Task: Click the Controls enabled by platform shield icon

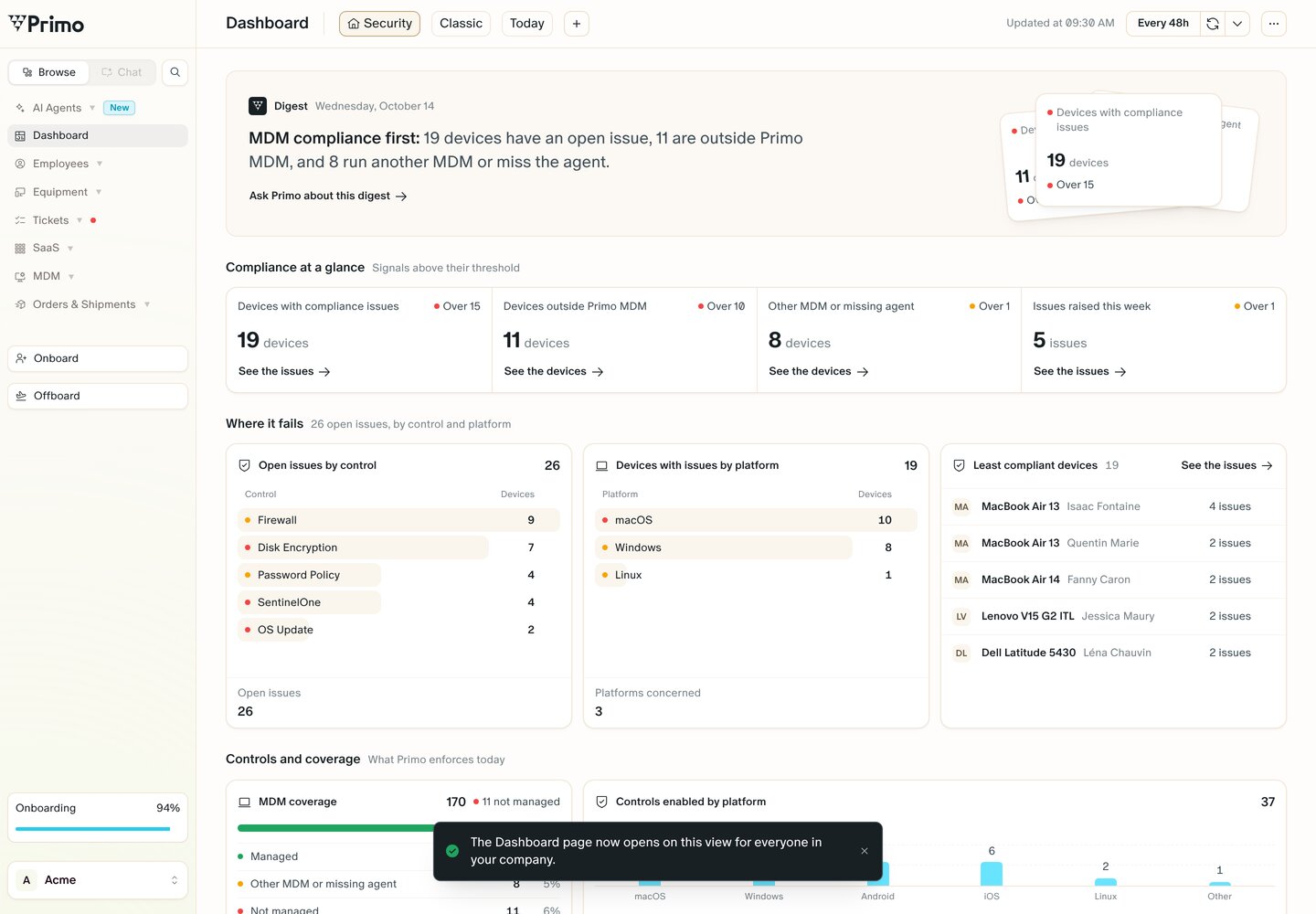Action: pyautogui.click(x=601, y=802)
